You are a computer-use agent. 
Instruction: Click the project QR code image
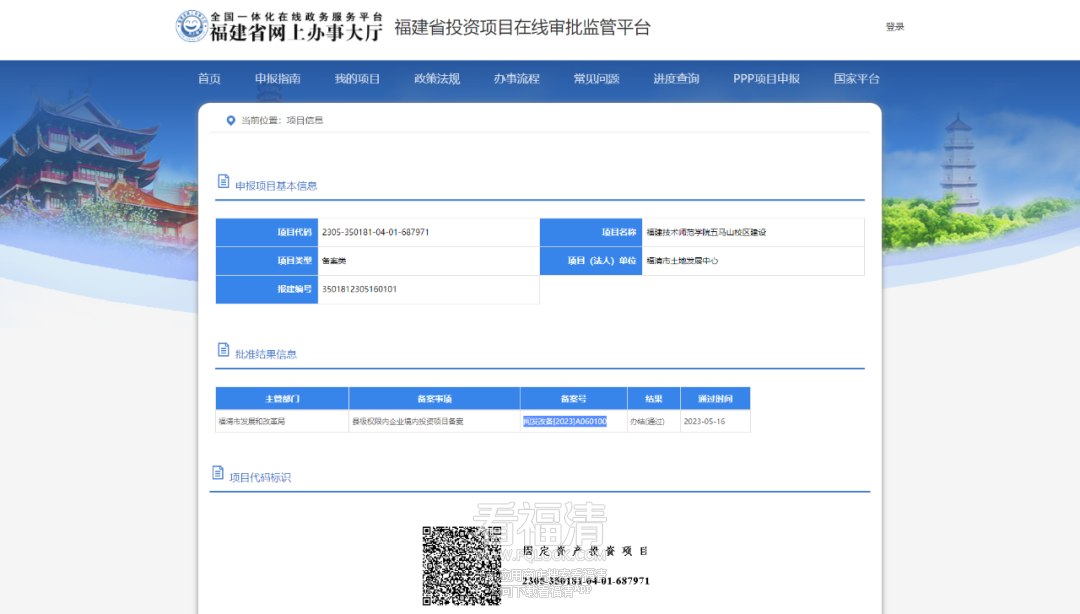click(461, 566)
